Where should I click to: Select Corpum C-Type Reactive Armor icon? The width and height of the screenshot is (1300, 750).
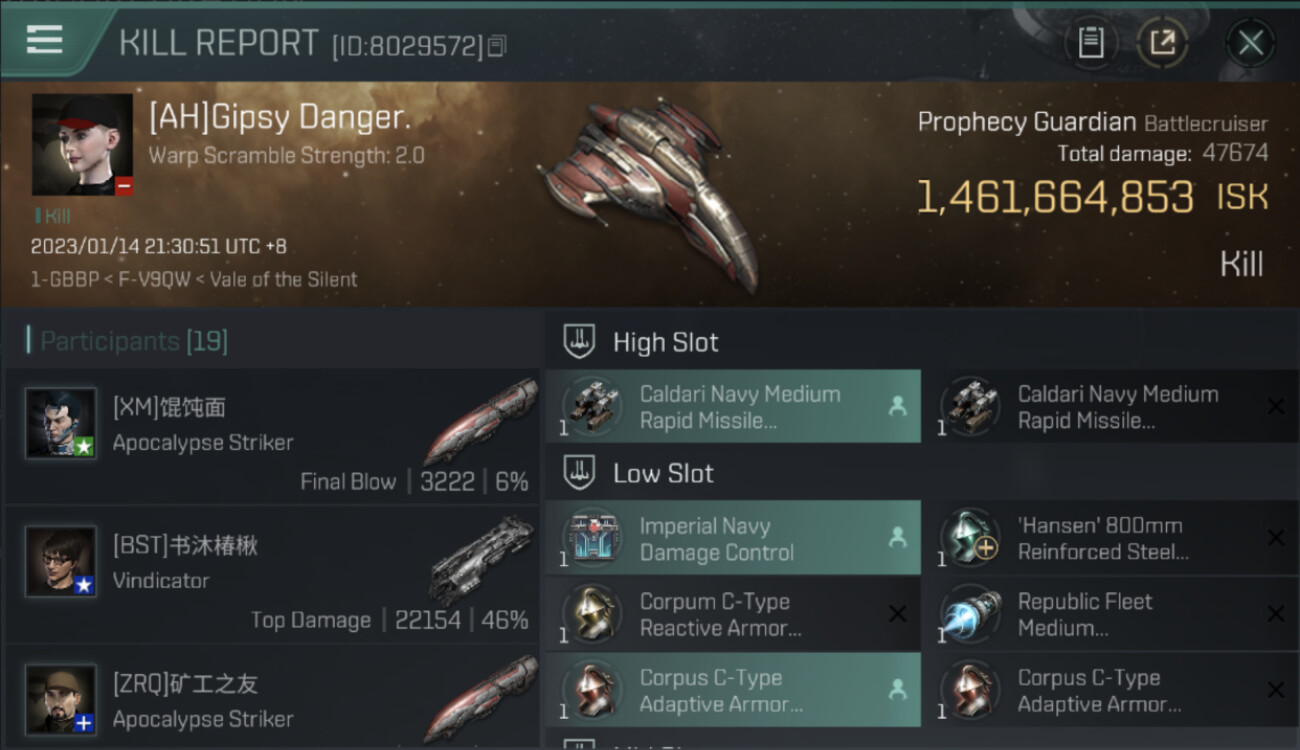(x=594, y=614)
